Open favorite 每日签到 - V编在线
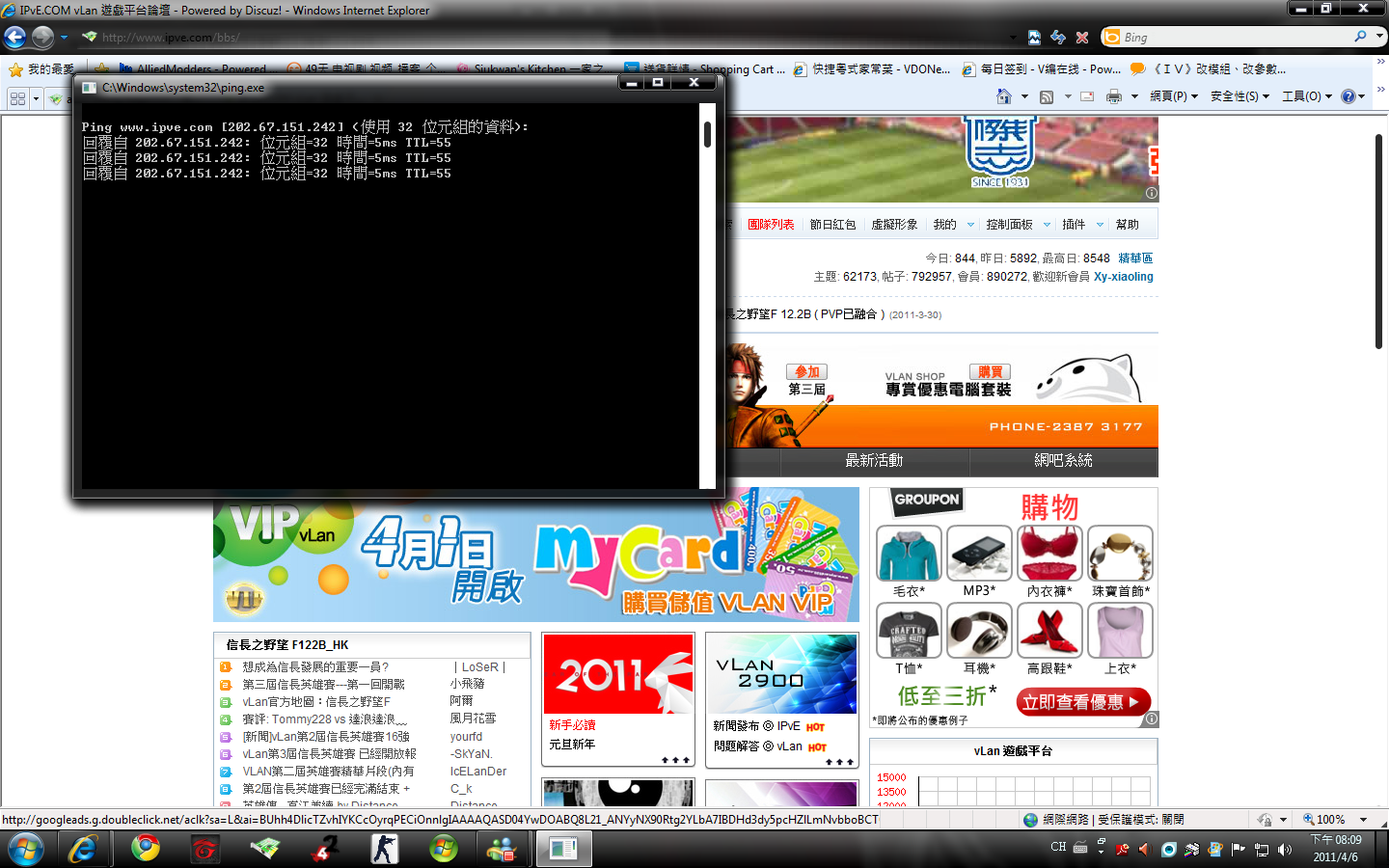Image resolution: width=1389 pixels, height=868 pixels. click(x=1042, y=69)
